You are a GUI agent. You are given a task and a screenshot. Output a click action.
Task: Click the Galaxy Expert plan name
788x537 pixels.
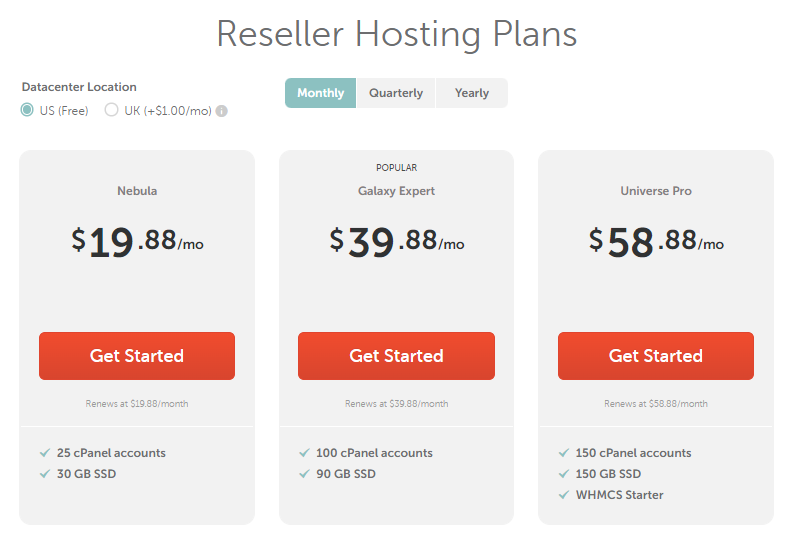coord(396,191)
